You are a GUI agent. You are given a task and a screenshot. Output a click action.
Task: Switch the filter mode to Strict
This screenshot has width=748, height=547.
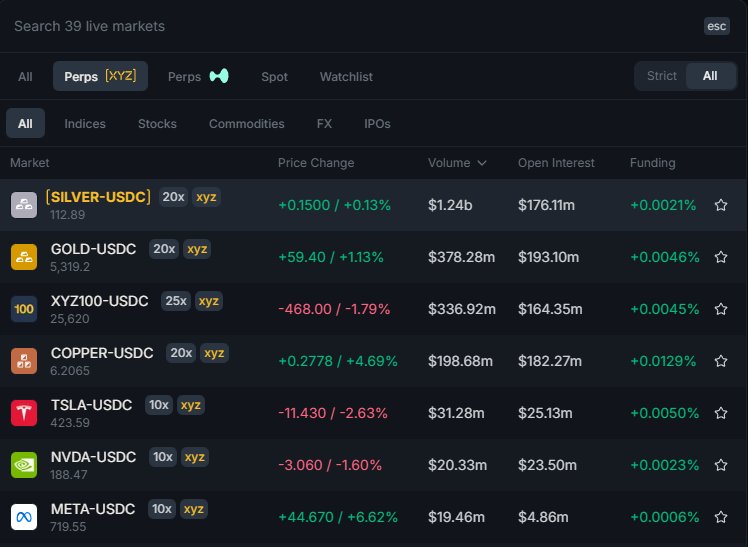pyautogui.click(x=661, y=76)
